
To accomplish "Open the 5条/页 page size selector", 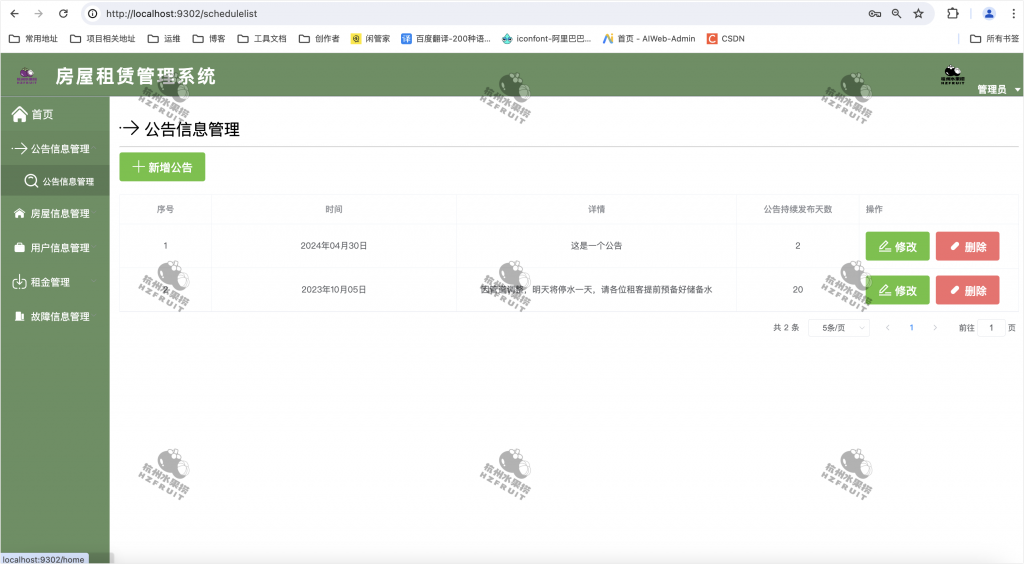I will 839,328.
